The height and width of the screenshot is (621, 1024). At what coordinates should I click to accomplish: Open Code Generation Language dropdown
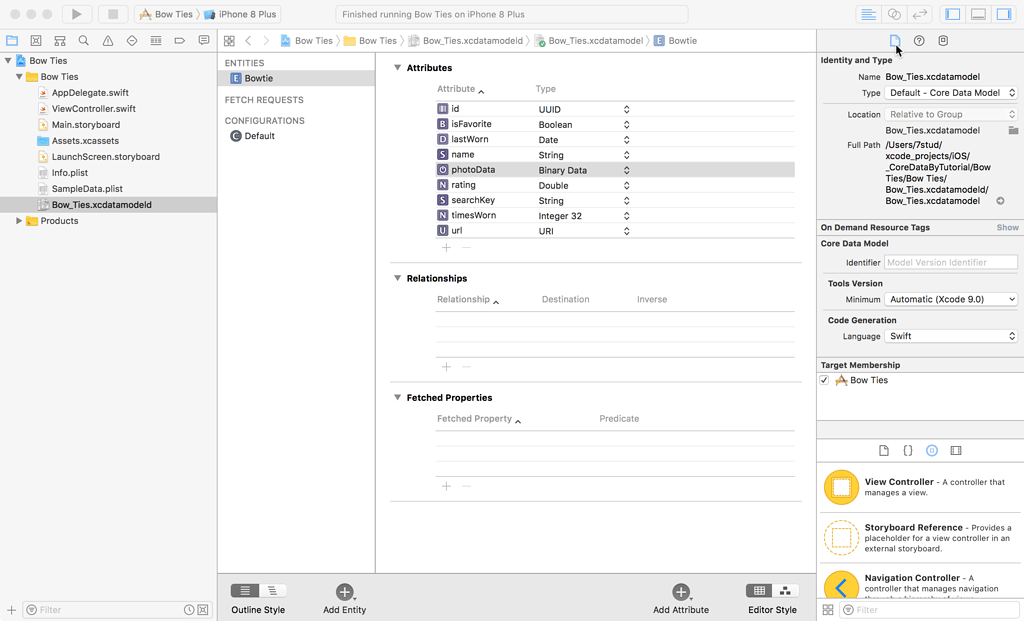tap(951, 336)
